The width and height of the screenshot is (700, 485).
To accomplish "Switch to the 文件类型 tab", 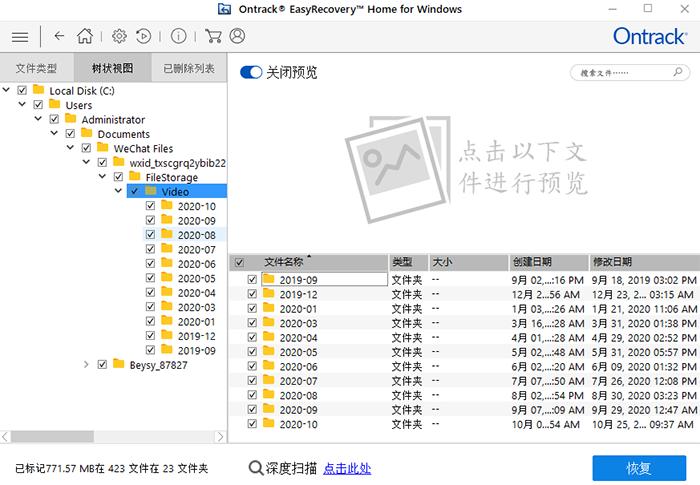I will pos(37,69).
